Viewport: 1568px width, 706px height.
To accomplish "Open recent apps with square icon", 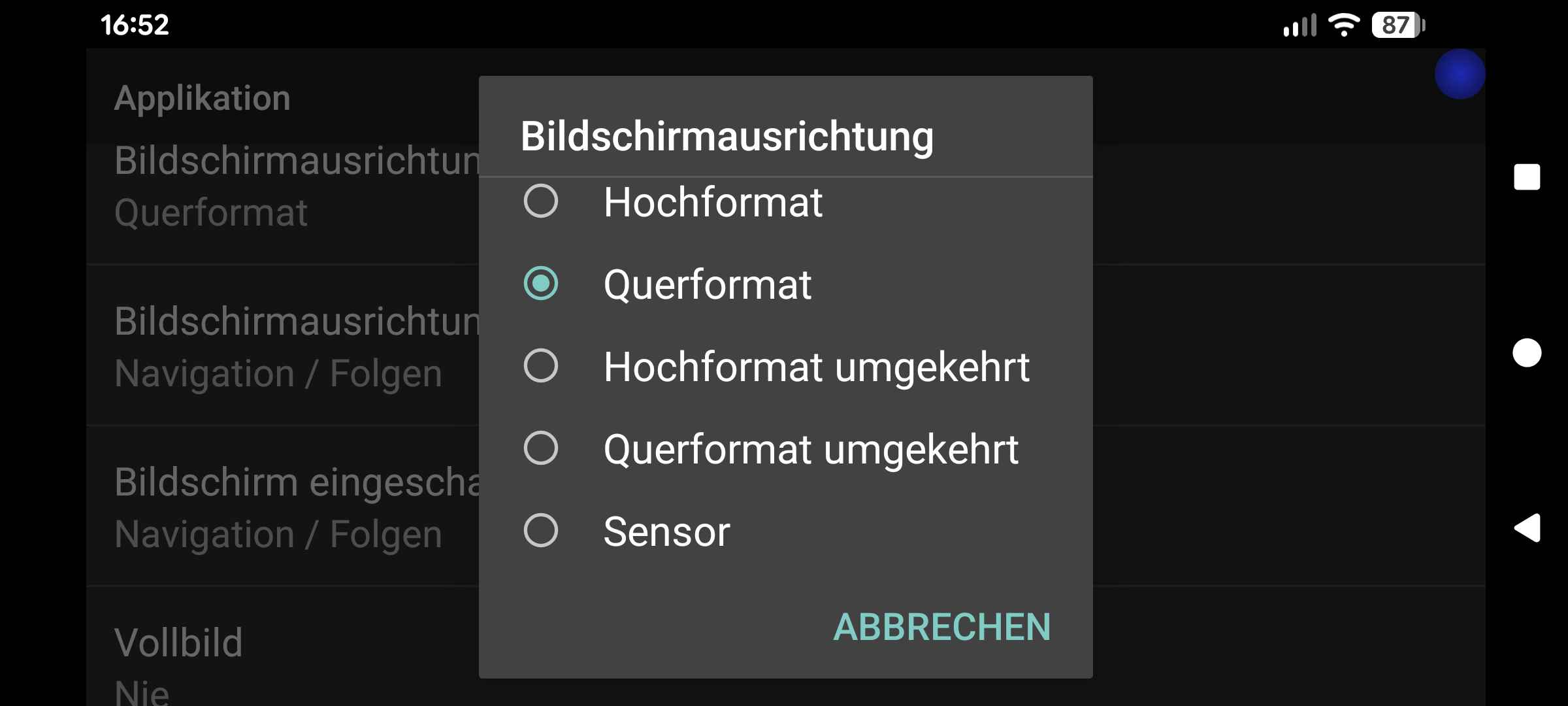I will tap(1527, 177).
